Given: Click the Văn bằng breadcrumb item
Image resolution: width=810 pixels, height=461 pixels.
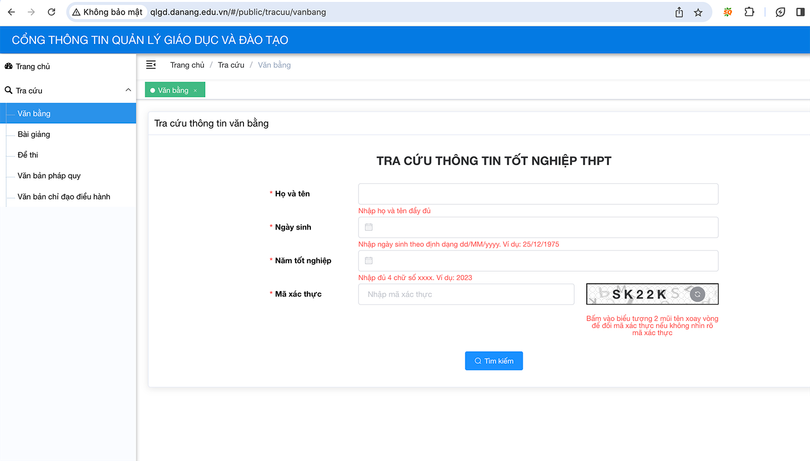Looking at the screenshot, I should pos(274,65).
